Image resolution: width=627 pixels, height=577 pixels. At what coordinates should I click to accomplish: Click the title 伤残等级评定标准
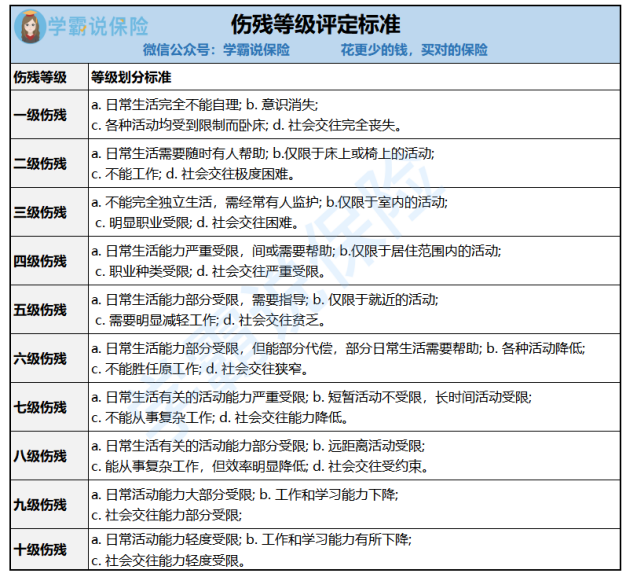coord(315,25)
